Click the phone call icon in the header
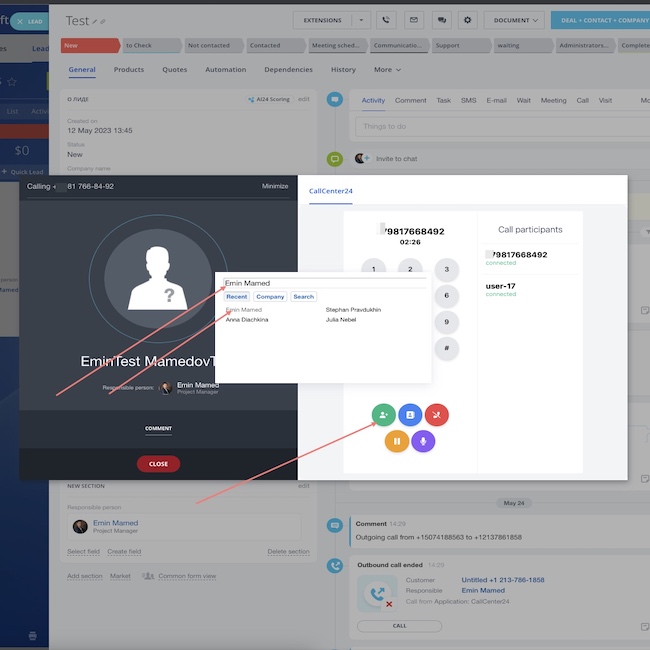 (x=387, y=20)
